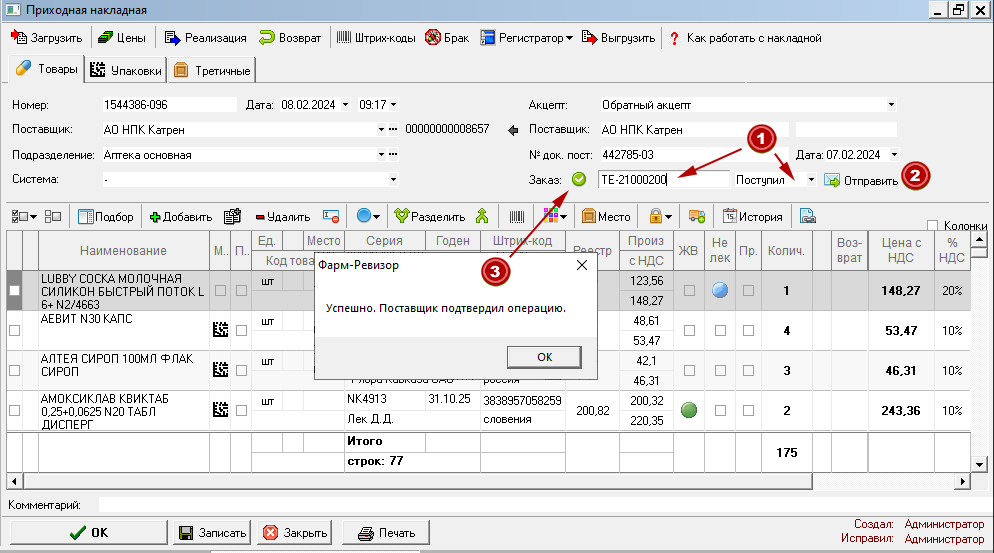The height and width of the screenshot is (553, 994).
Task: Toggle the ЖВ checkbox in the LUBBY row
Action: coord(689,290)
